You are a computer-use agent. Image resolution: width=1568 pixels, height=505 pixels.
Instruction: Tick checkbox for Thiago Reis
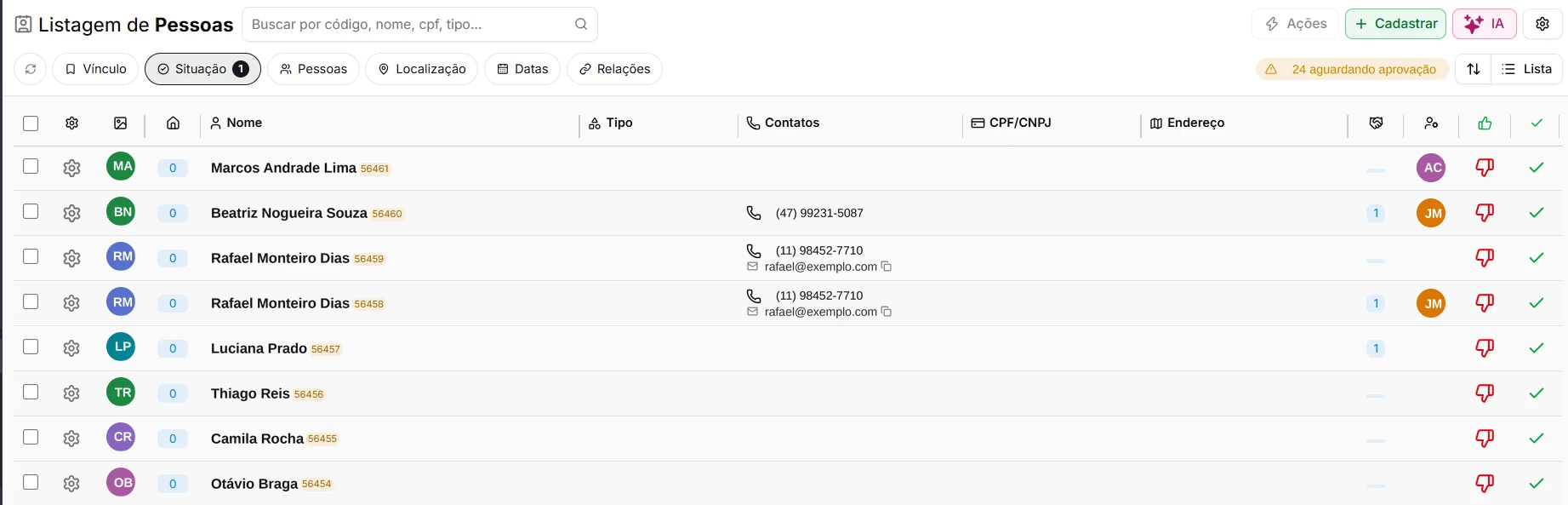pyautogui.click(x=31, y=392)
